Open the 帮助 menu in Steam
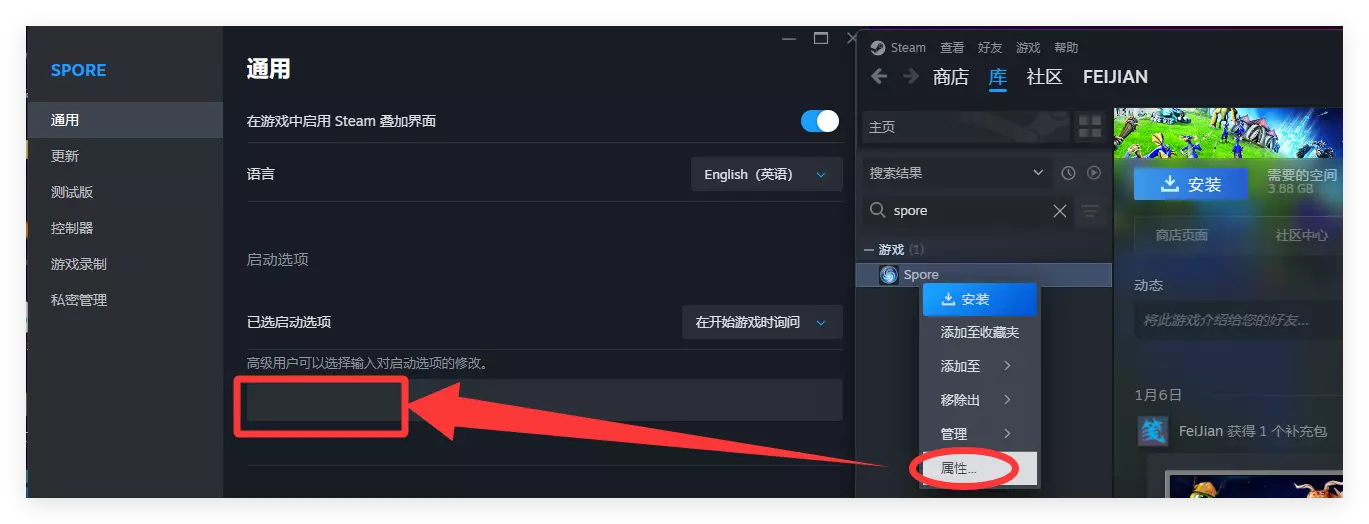 point(1066,47)
